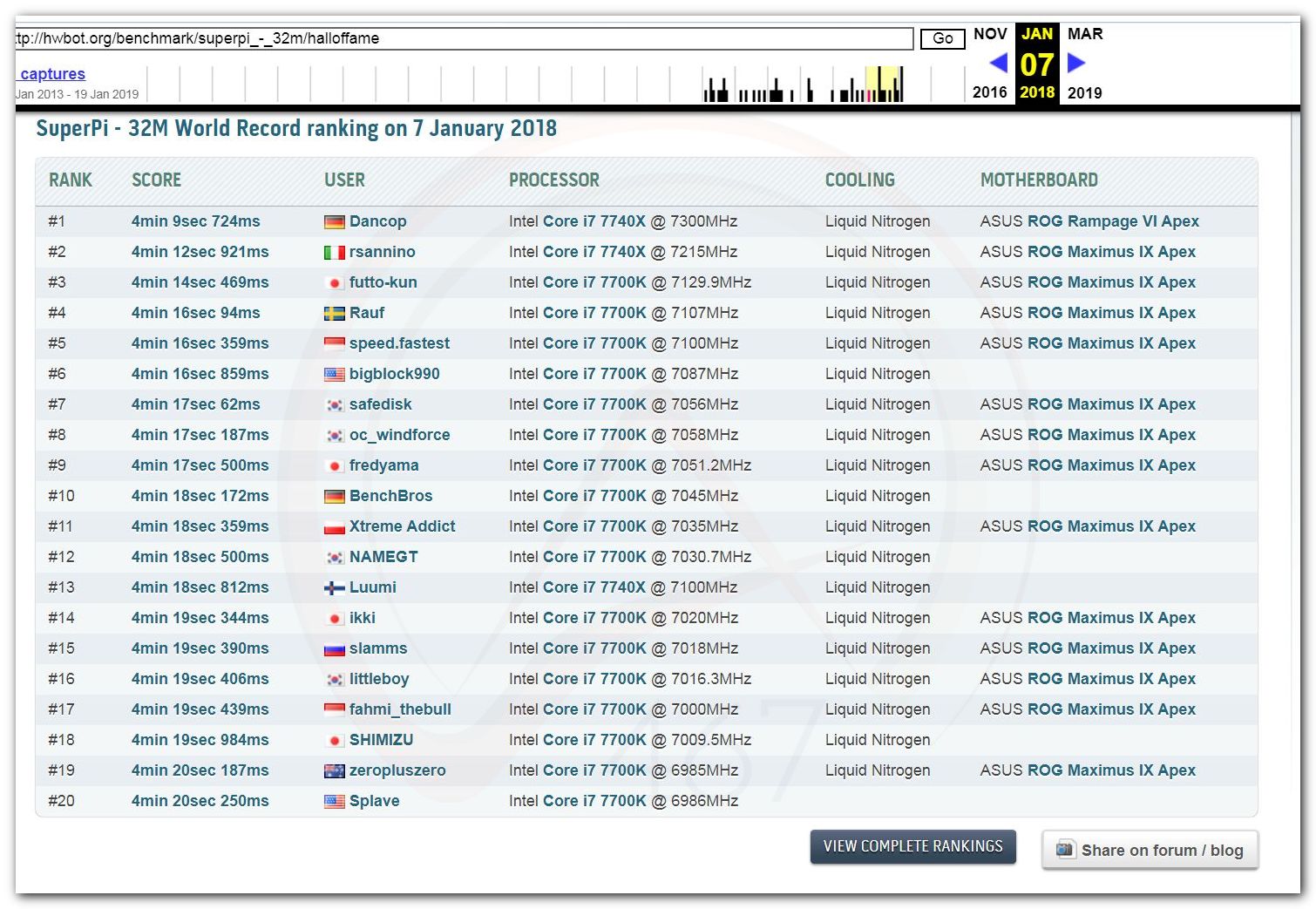
Task: Click the Polish flag beside Xtreme Addict
Action: click(x=334, y=527)
